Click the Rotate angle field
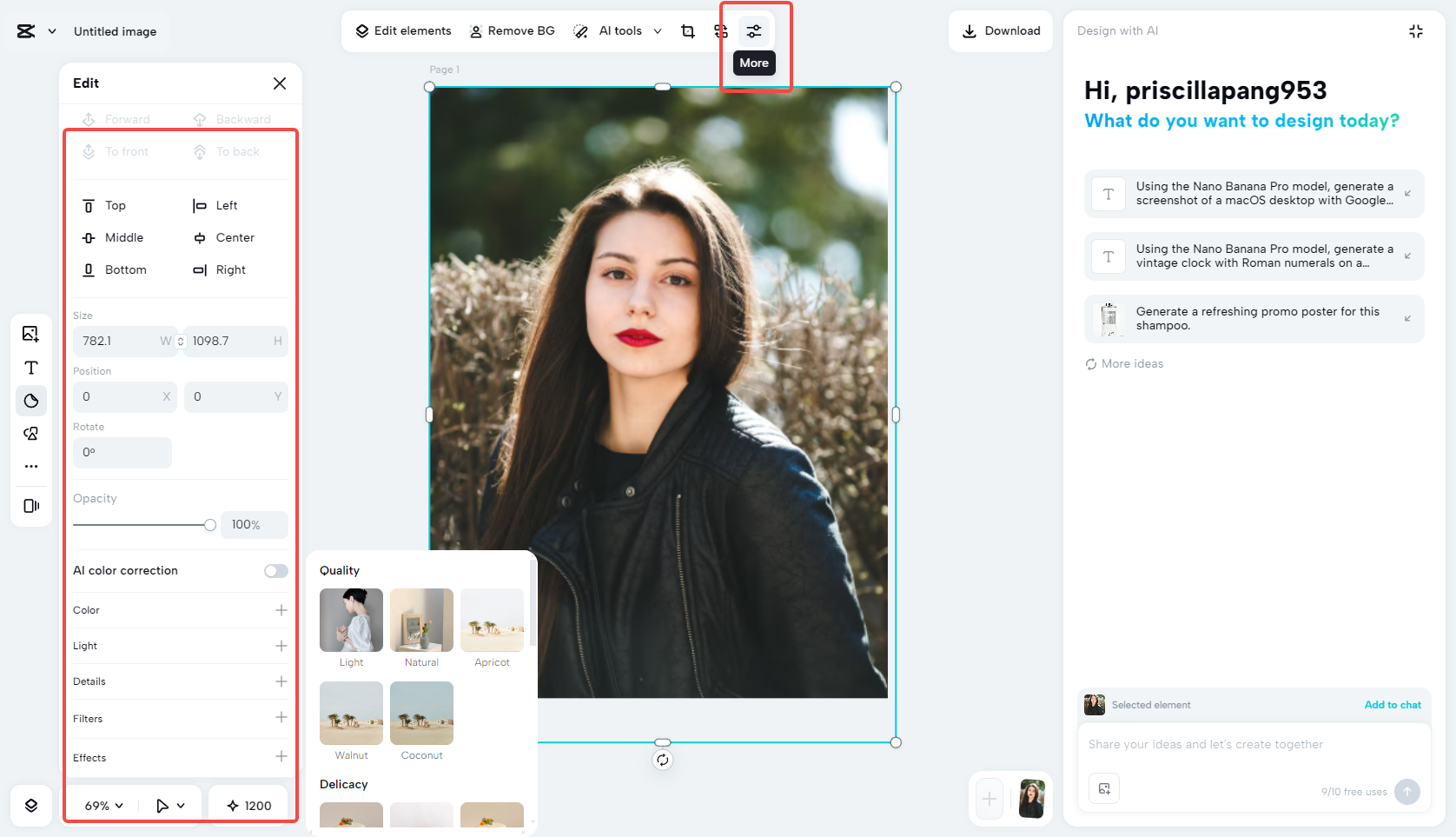Screen dimensions: 1456x837 click(122, 453)
